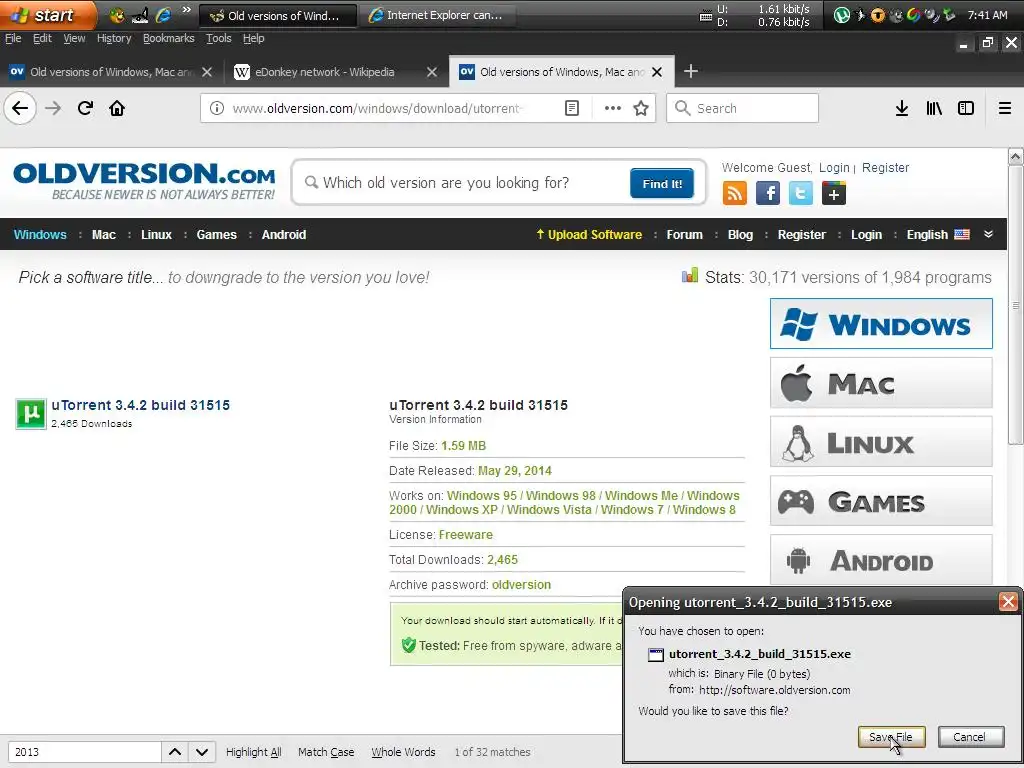Viewport: 1024px width, 768px height.
Task: Show site information icon in address bar
Action: coord(217,108)
